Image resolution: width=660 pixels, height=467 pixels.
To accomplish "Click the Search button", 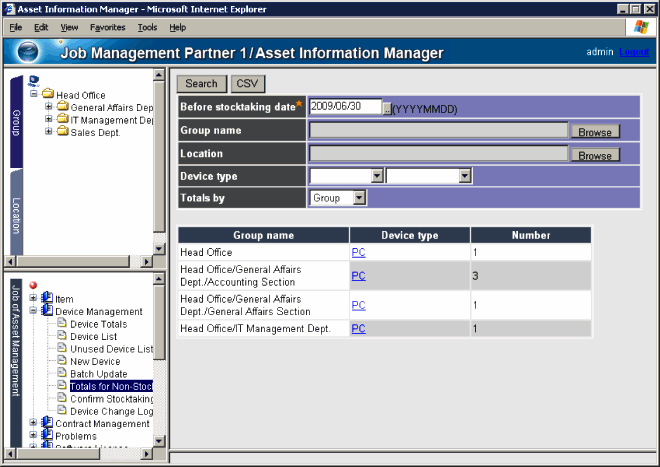I will click(201, 84).
